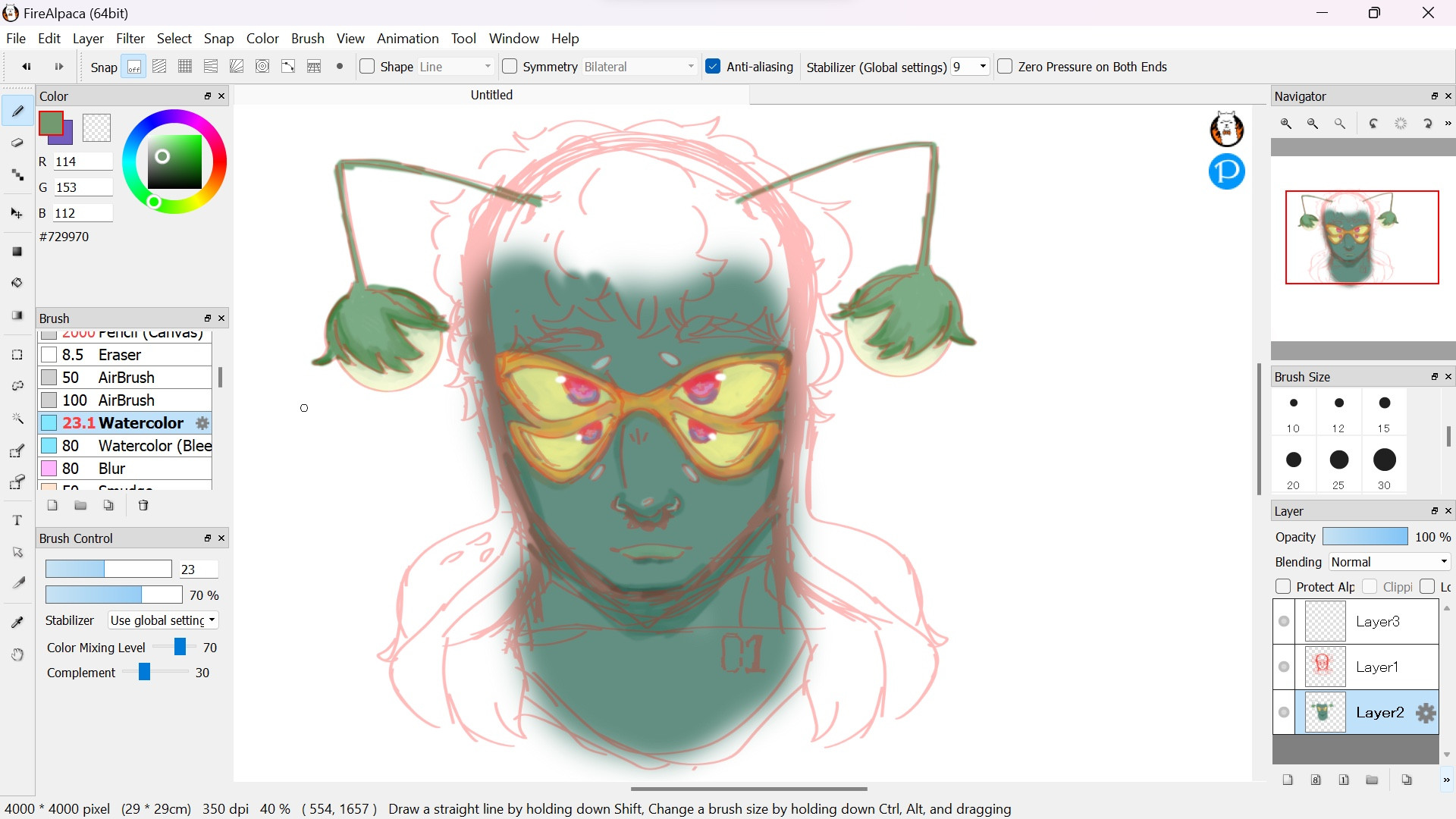Duplicate the current layer
The width and height of the screenshot is (1456, 819).
[1407, 780]
